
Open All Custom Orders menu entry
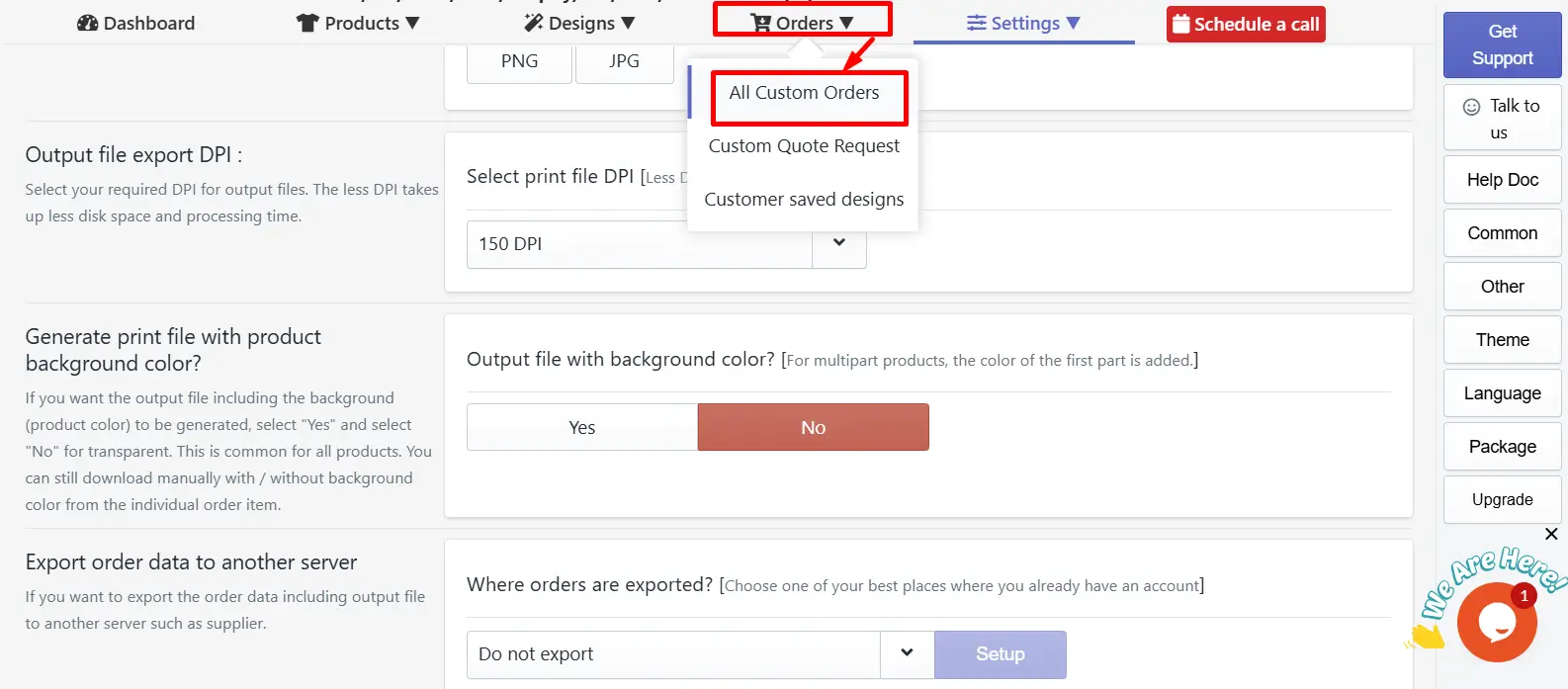(x=804, y=93)
